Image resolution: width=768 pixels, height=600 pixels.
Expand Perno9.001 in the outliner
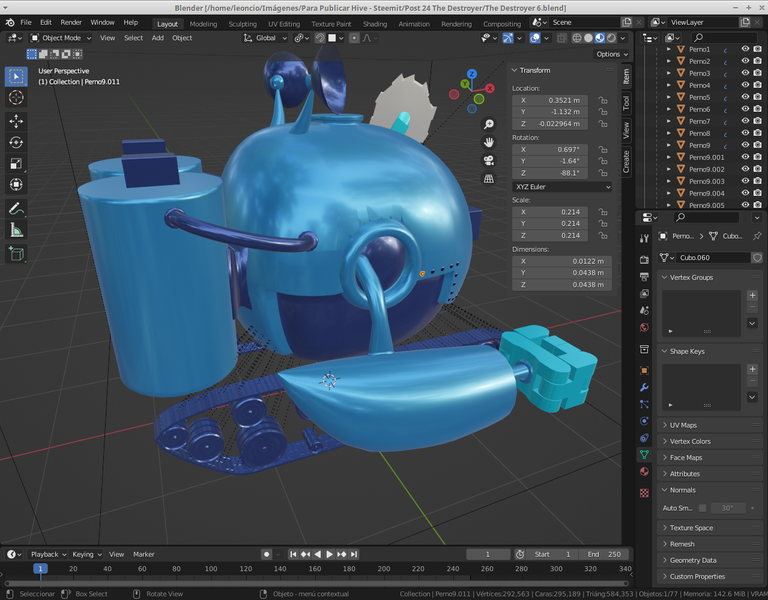tap(669, 157)
